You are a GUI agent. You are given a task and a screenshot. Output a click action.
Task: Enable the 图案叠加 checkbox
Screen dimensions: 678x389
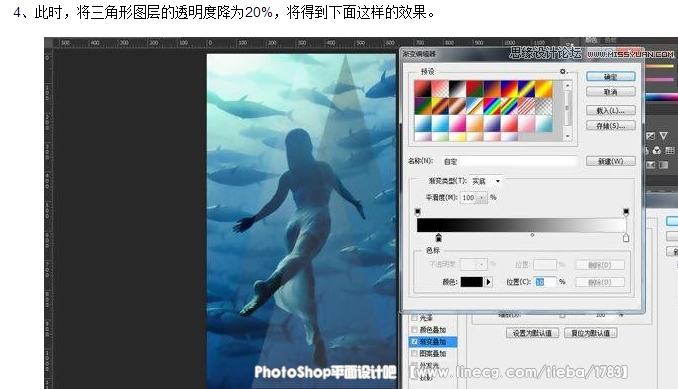pos(414,354)
